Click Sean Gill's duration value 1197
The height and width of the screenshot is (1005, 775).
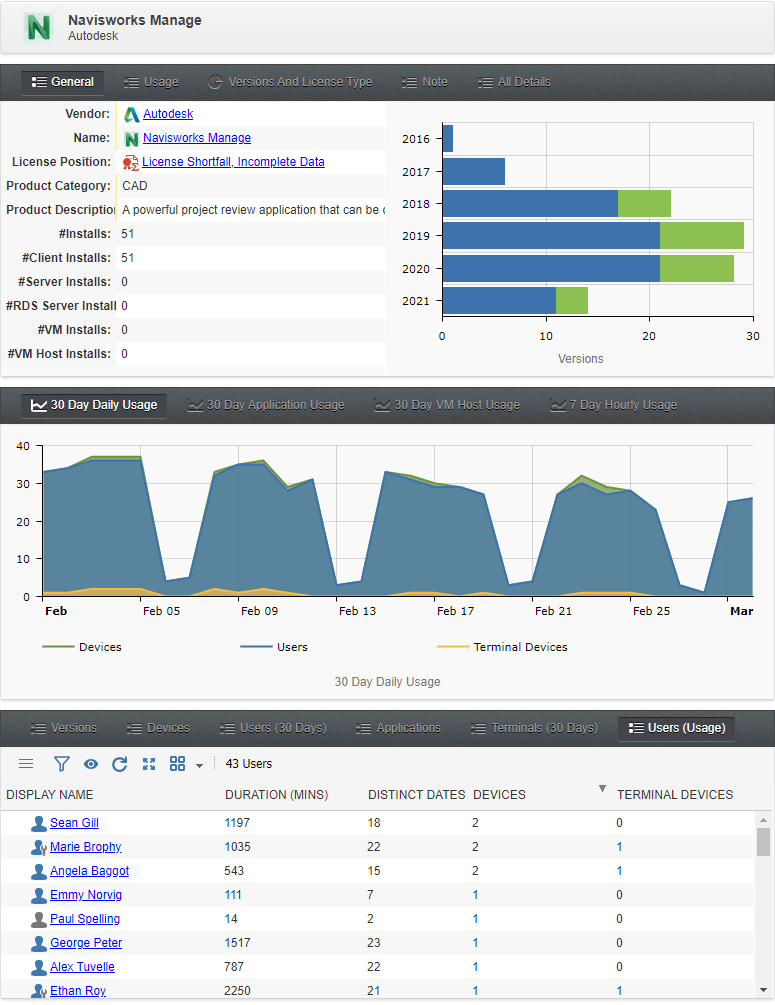[x=237, y=823]
